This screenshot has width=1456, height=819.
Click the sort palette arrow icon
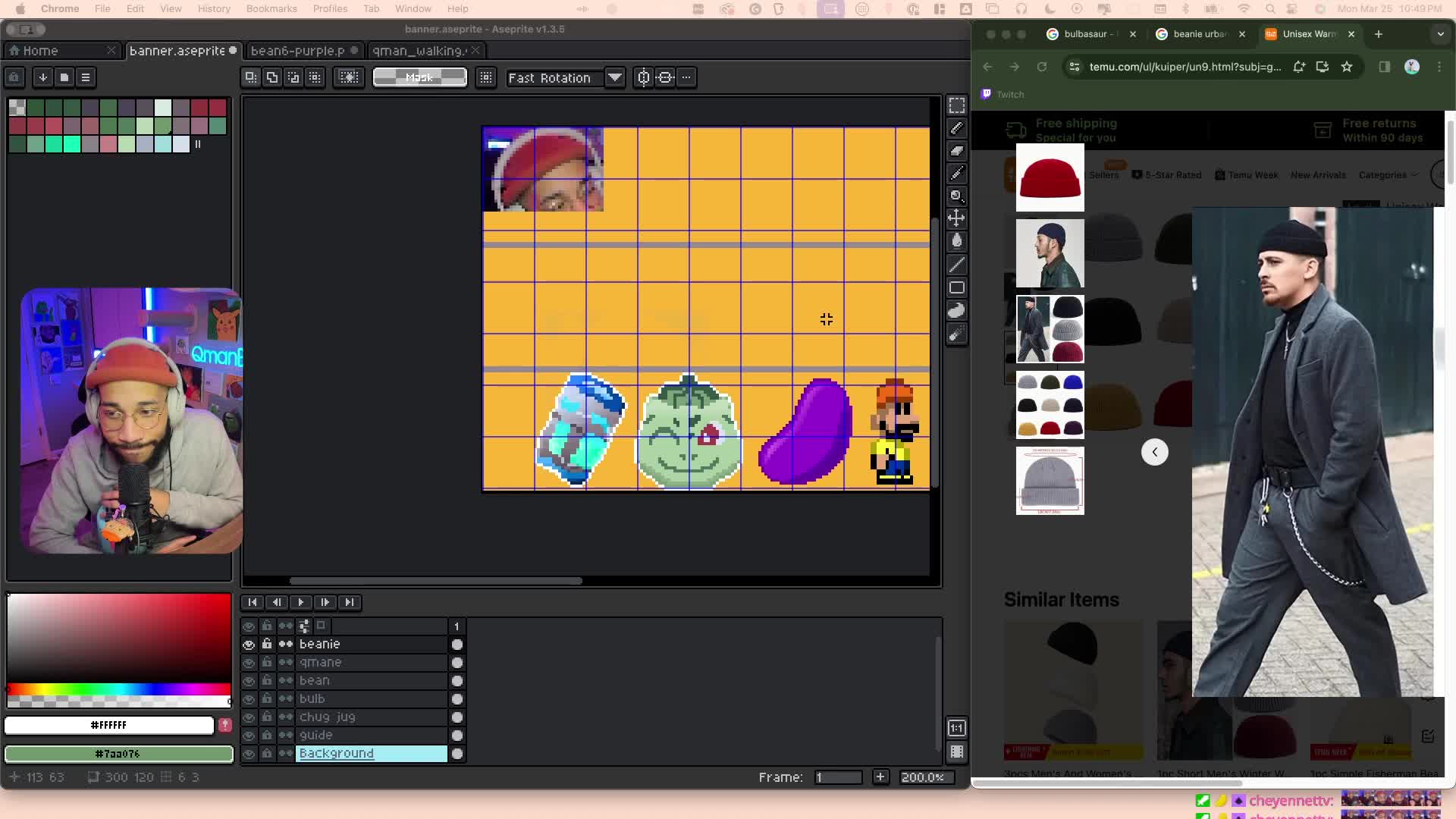(x=43, y=77)
